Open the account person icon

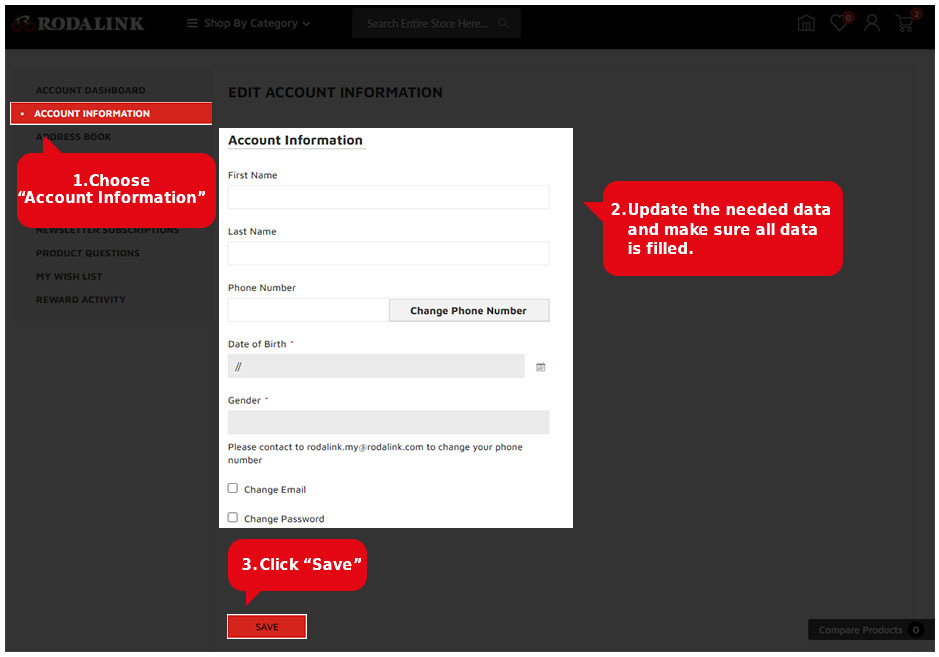tap(871, 23)
